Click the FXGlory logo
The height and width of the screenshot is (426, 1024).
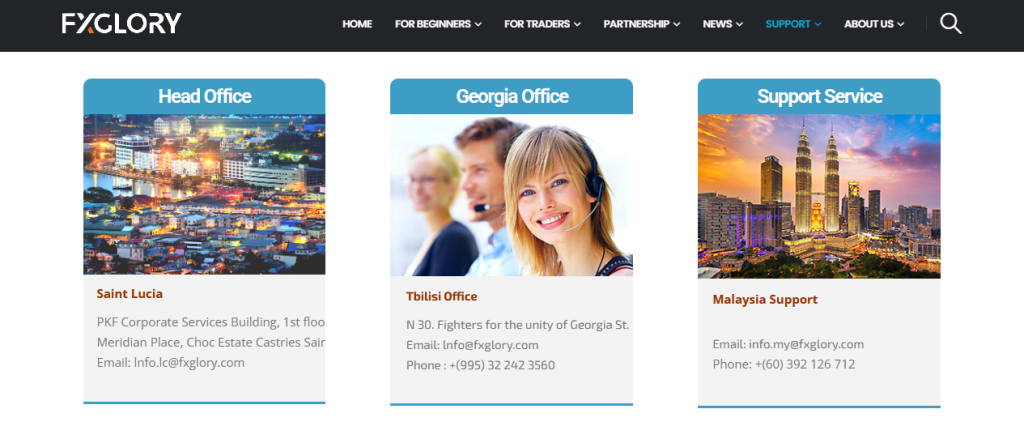(121, 23)
